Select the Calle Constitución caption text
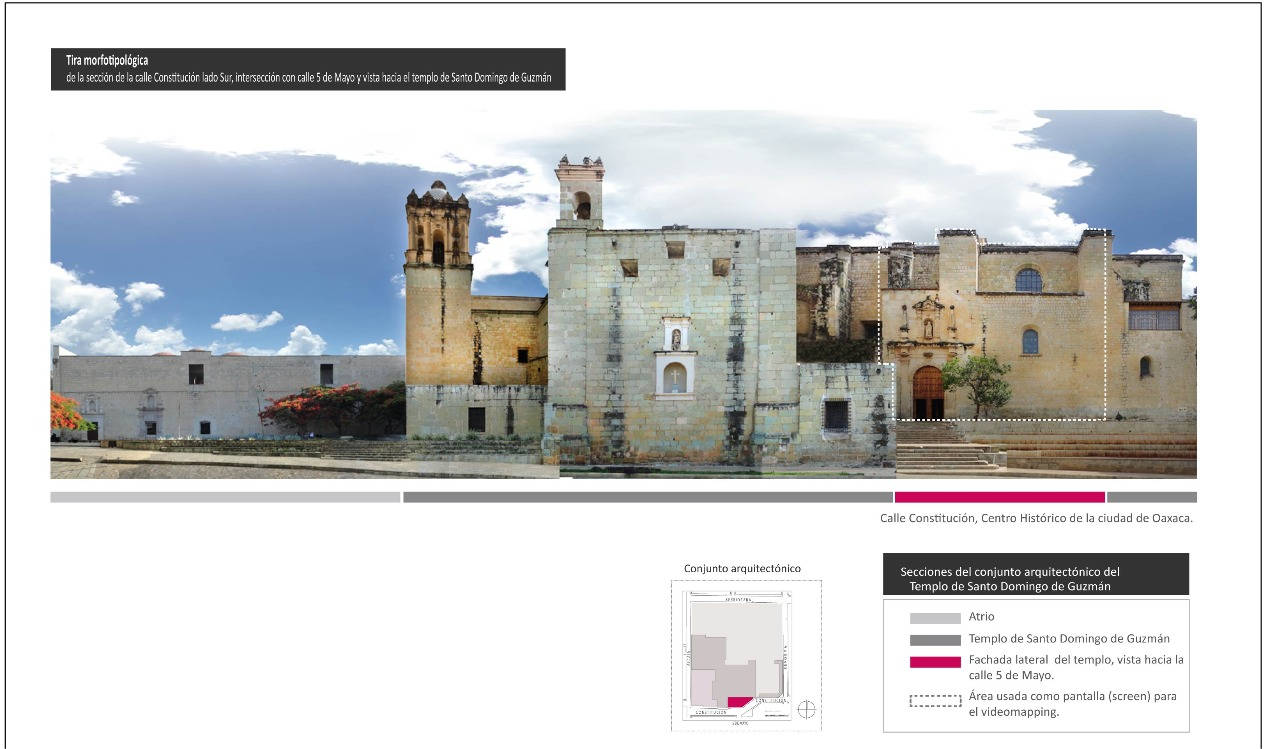The width and height of the screenshot is (1267, 749). point(1035,518)
